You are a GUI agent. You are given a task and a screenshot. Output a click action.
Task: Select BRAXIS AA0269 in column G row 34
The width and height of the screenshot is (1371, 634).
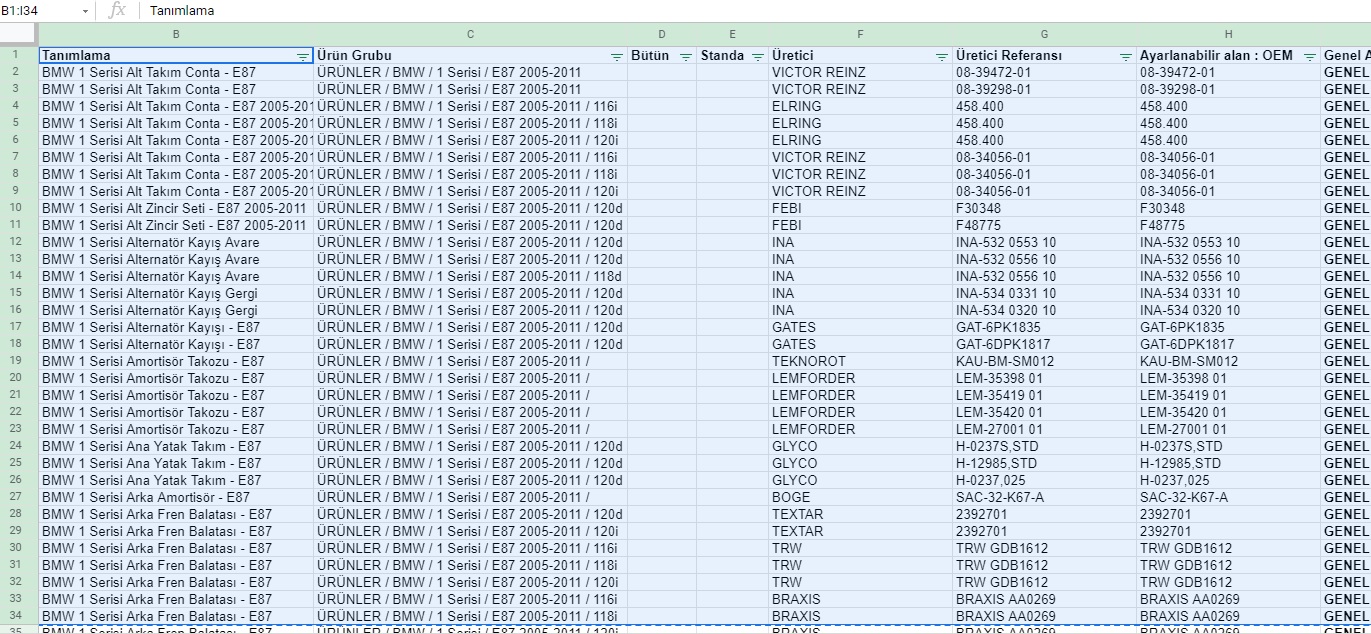(1045, 616)
